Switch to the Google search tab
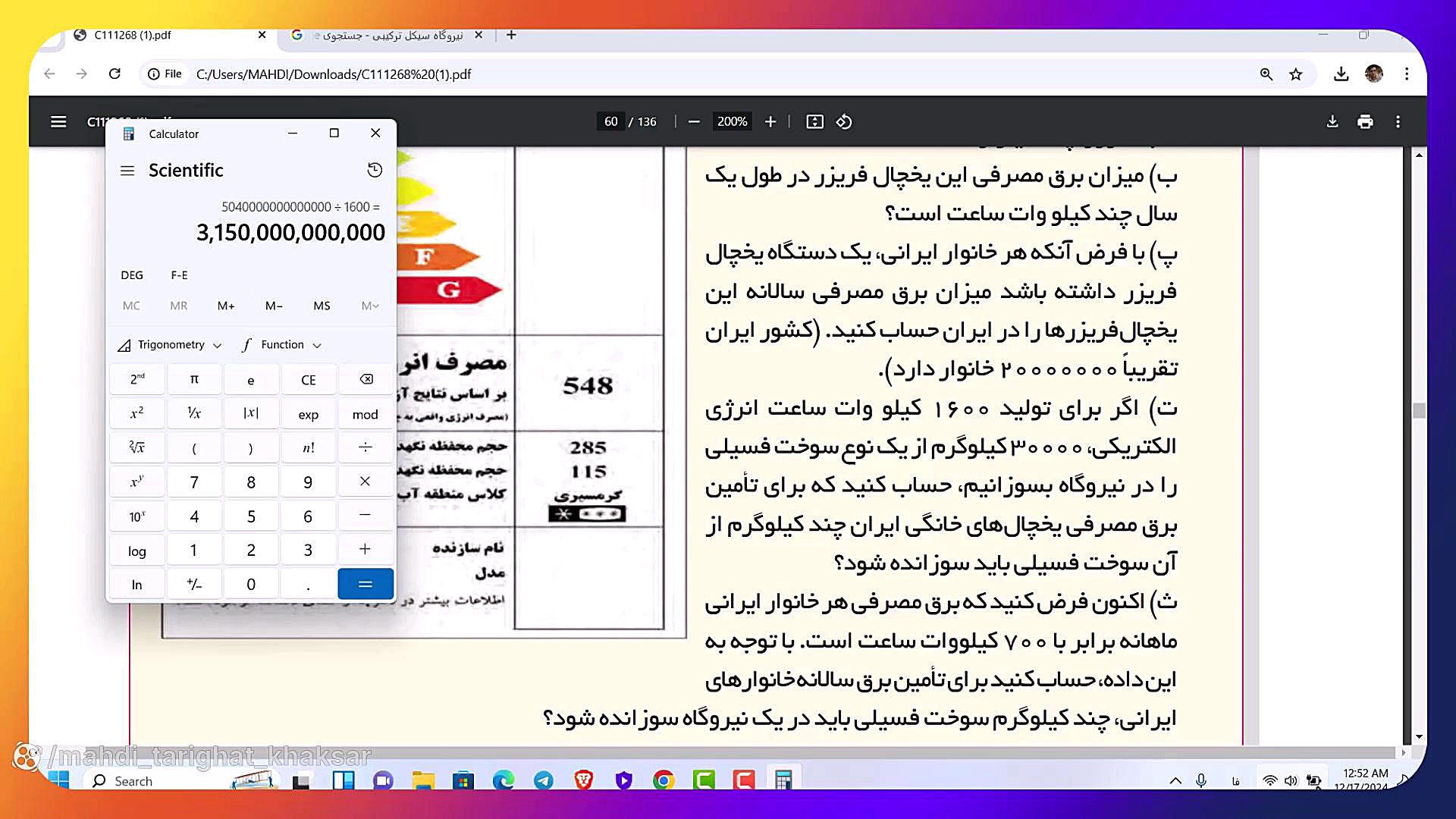This screenshot has height=819, width=1456. pos(387,35)
